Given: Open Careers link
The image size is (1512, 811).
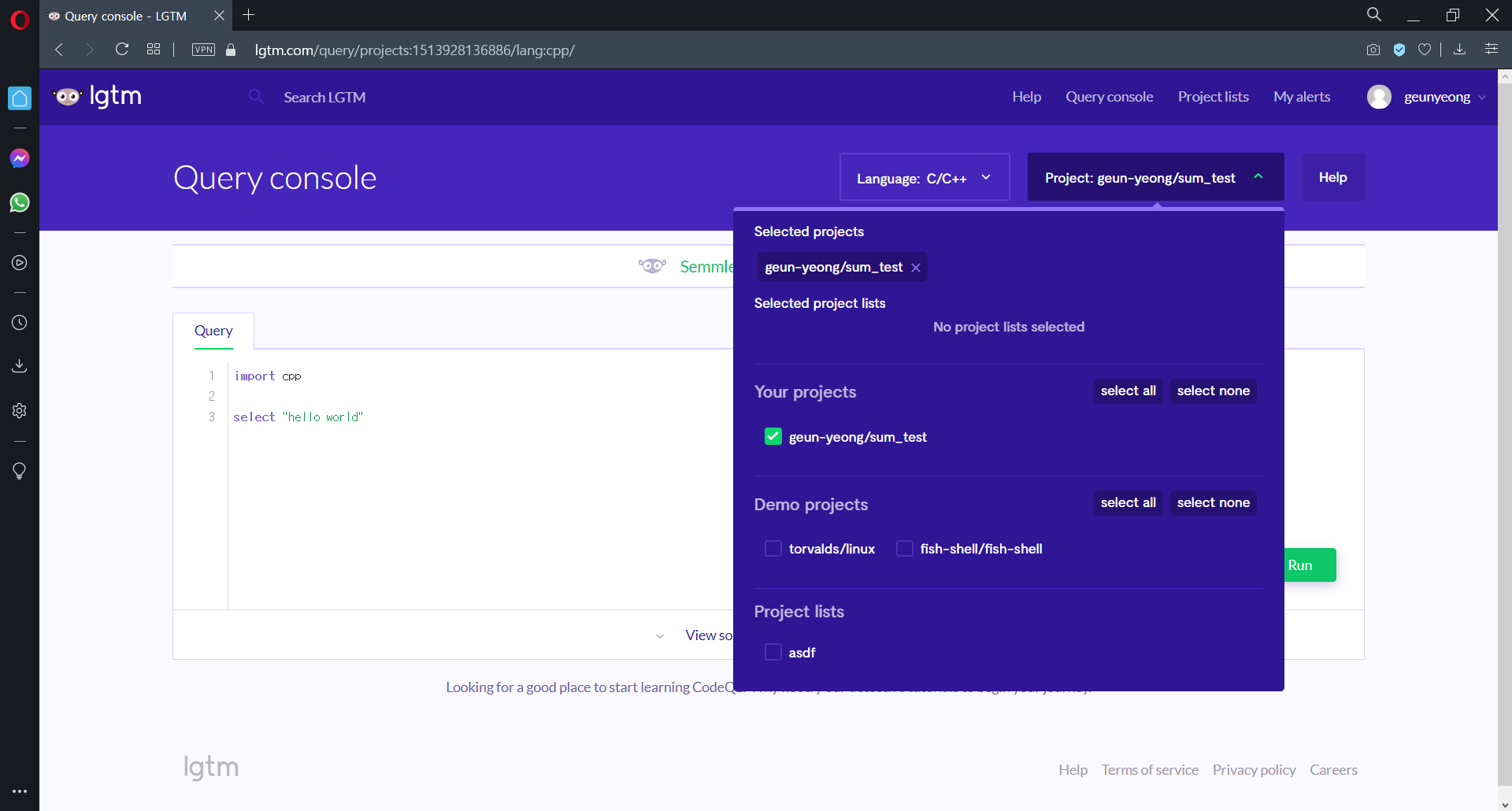Looking at the screenshot, I should point(1333,770).
